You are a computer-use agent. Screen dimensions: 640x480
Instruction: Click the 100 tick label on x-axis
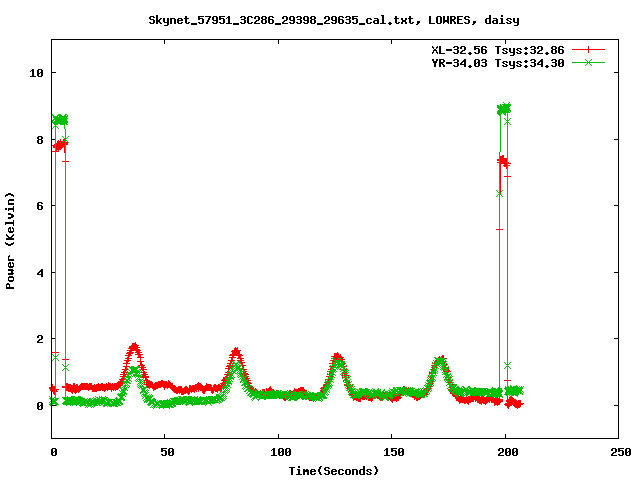(x=279, y=452)
